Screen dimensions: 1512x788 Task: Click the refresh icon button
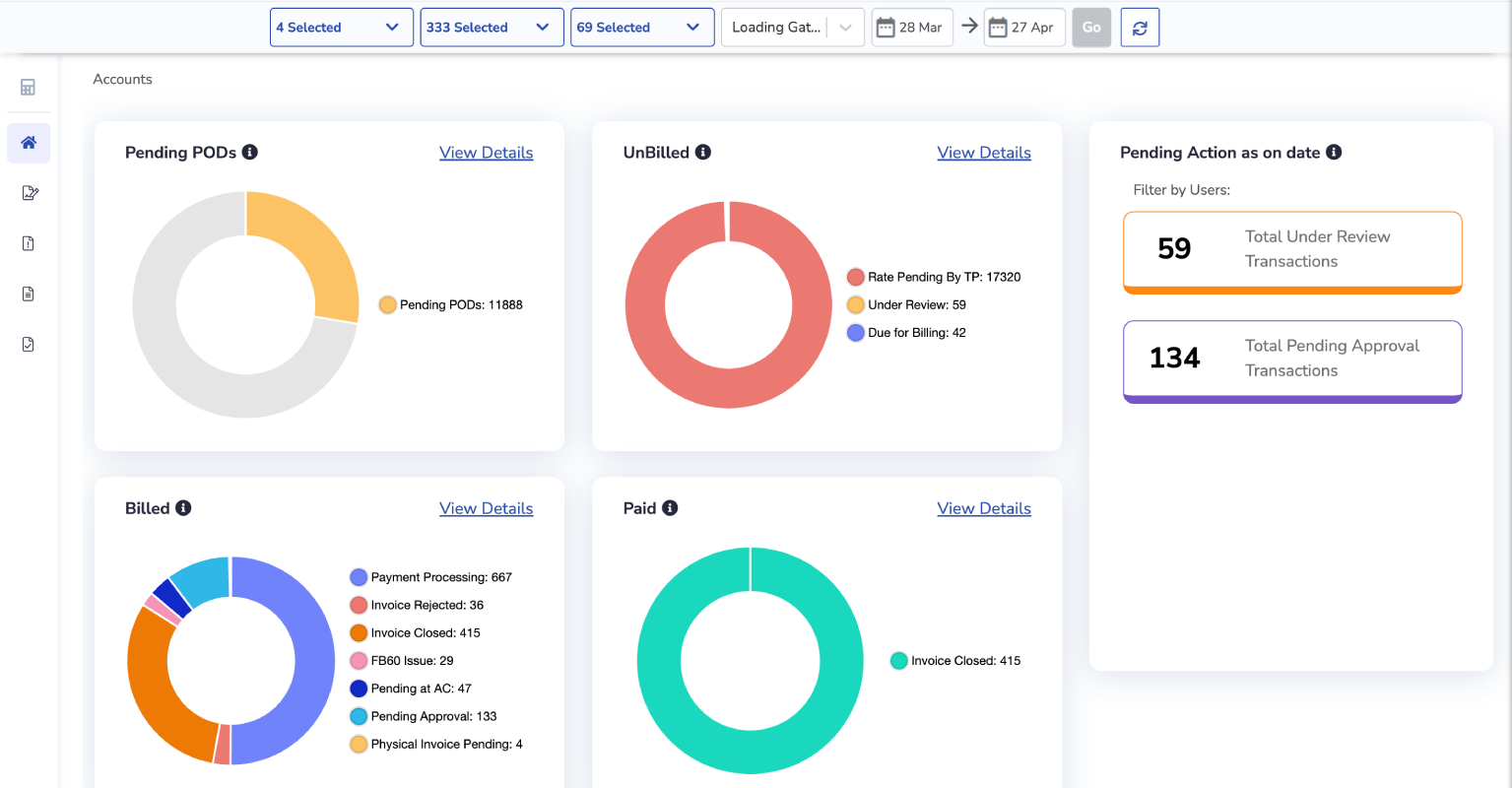click(1140, 28)
